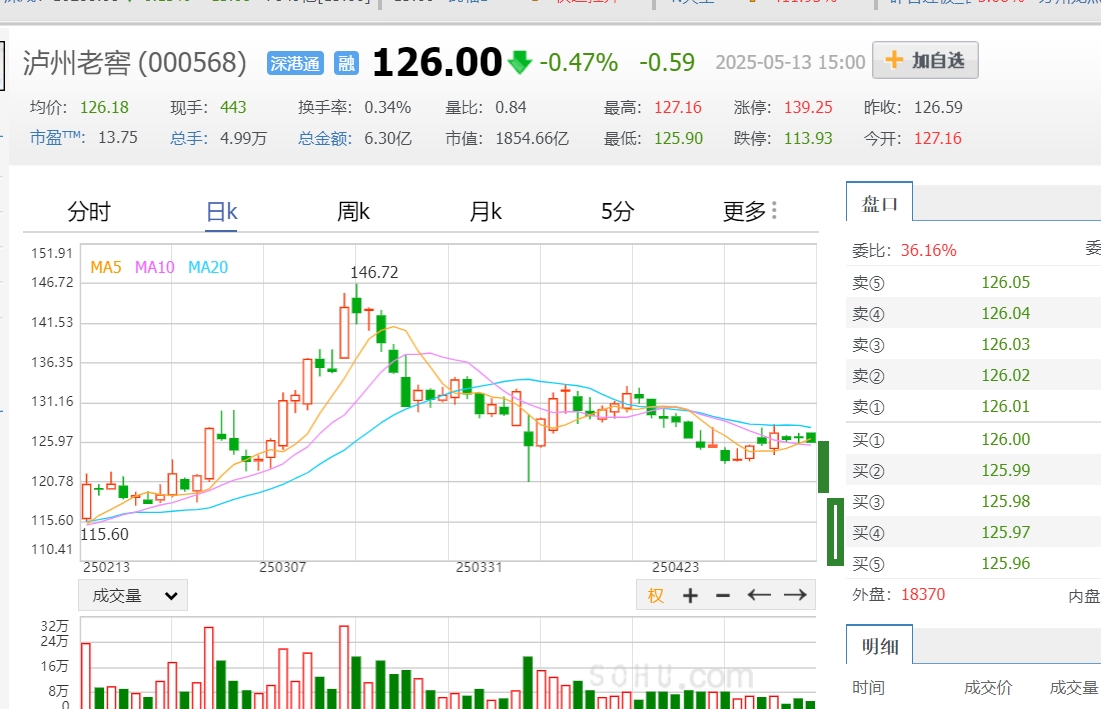The image size is (1101, 709).
Task: Zoom out the chart with minus icon
Action: pos(723,595)
